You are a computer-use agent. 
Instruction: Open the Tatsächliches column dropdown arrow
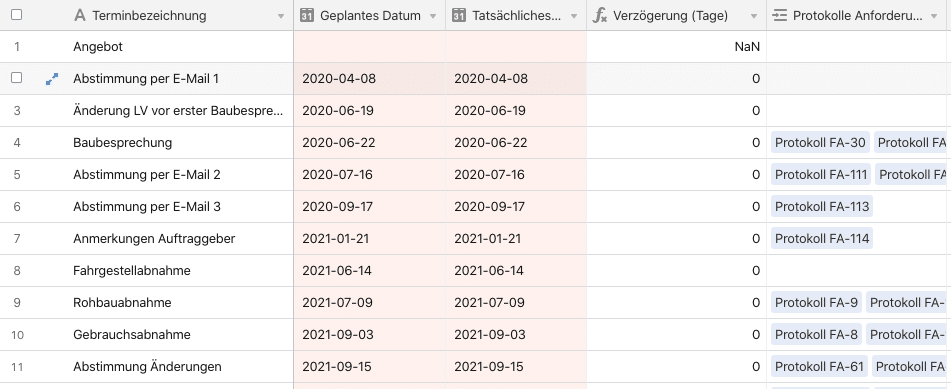tap(574, 16)
